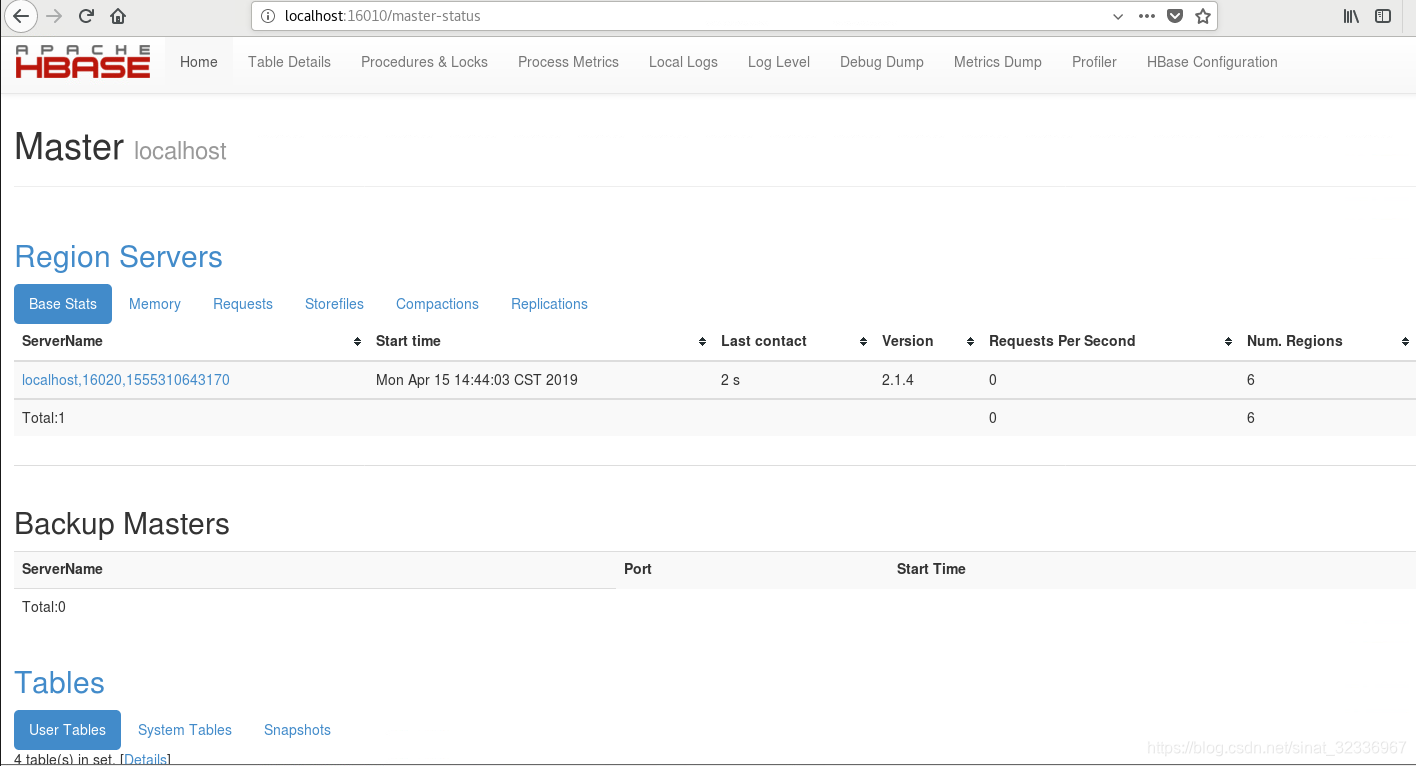Image resolution: width=1416 pixels, height=766 pixels.
Task: Reload the page with refresh icon
Action: coord(86,16)
